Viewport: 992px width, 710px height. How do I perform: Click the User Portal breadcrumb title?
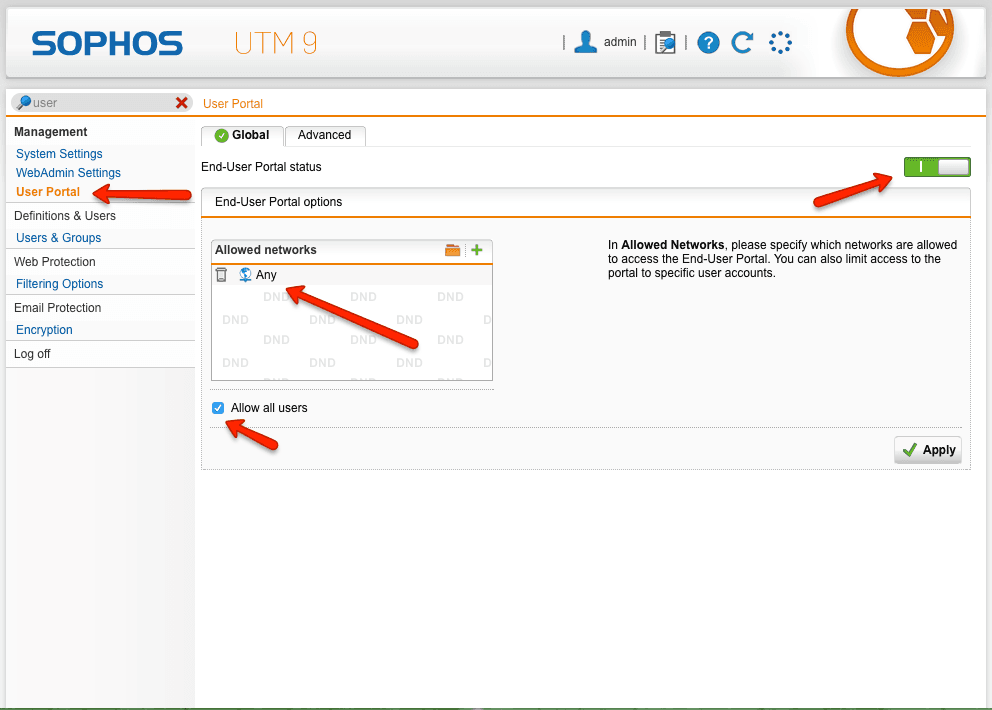click(x=233, y=104)
